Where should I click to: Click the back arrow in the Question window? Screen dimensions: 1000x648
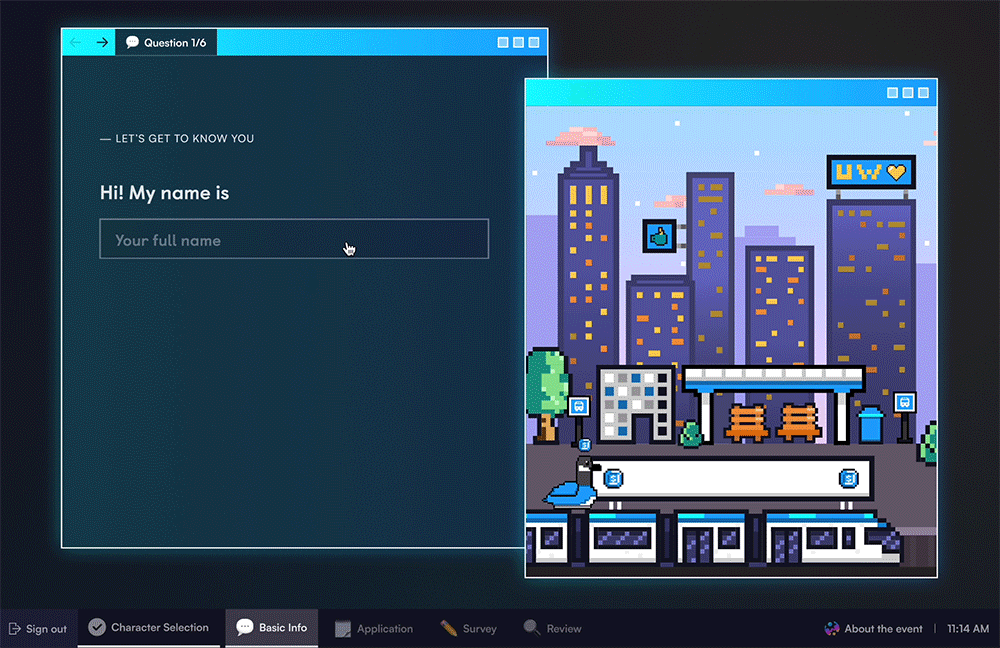(x=75, y=42)
